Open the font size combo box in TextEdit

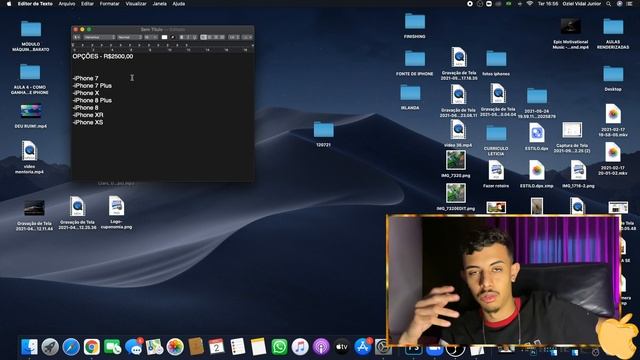click(151, 37)
